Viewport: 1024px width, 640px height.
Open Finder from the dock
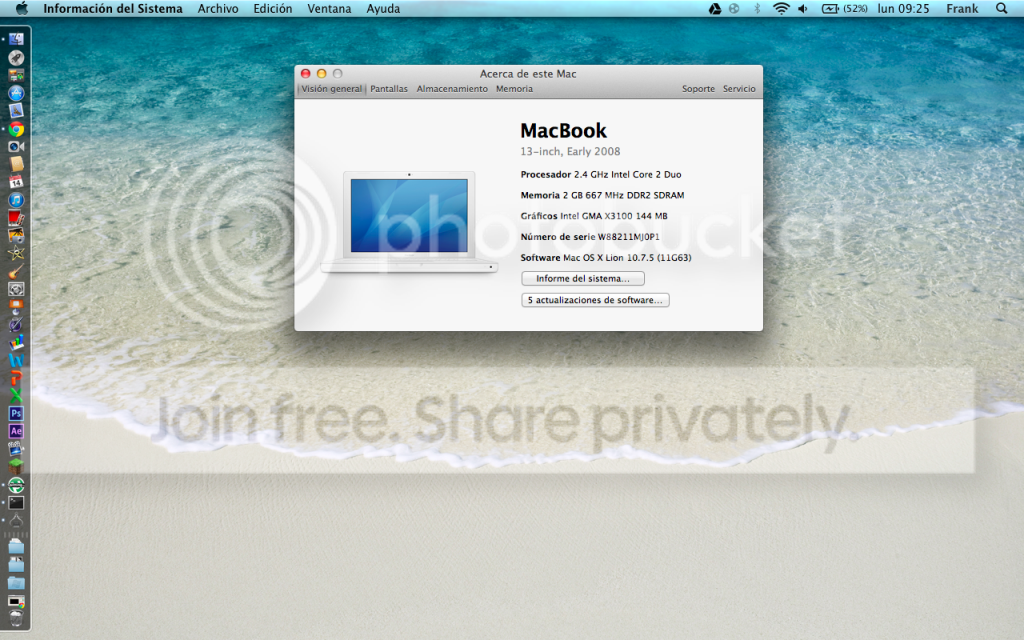[16, 39]
